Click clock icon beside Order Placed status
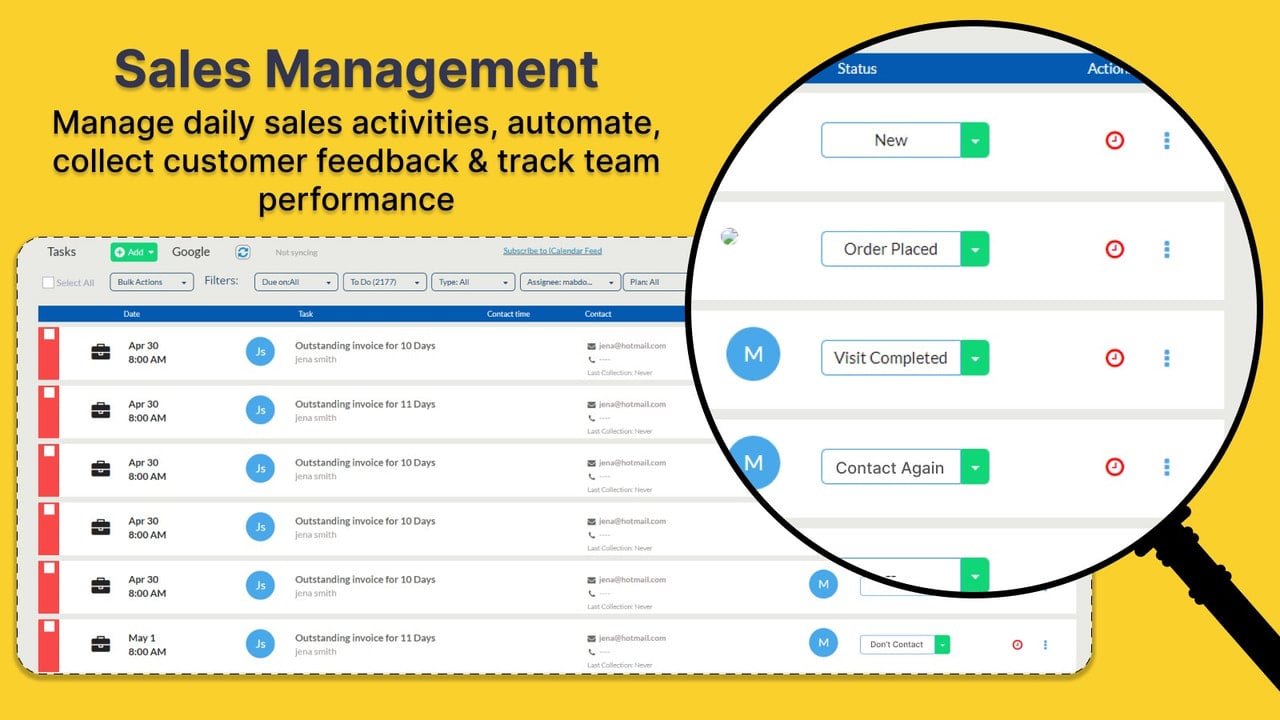The height and width of the screenshot is (720, 1280). tap(1114, 249)
